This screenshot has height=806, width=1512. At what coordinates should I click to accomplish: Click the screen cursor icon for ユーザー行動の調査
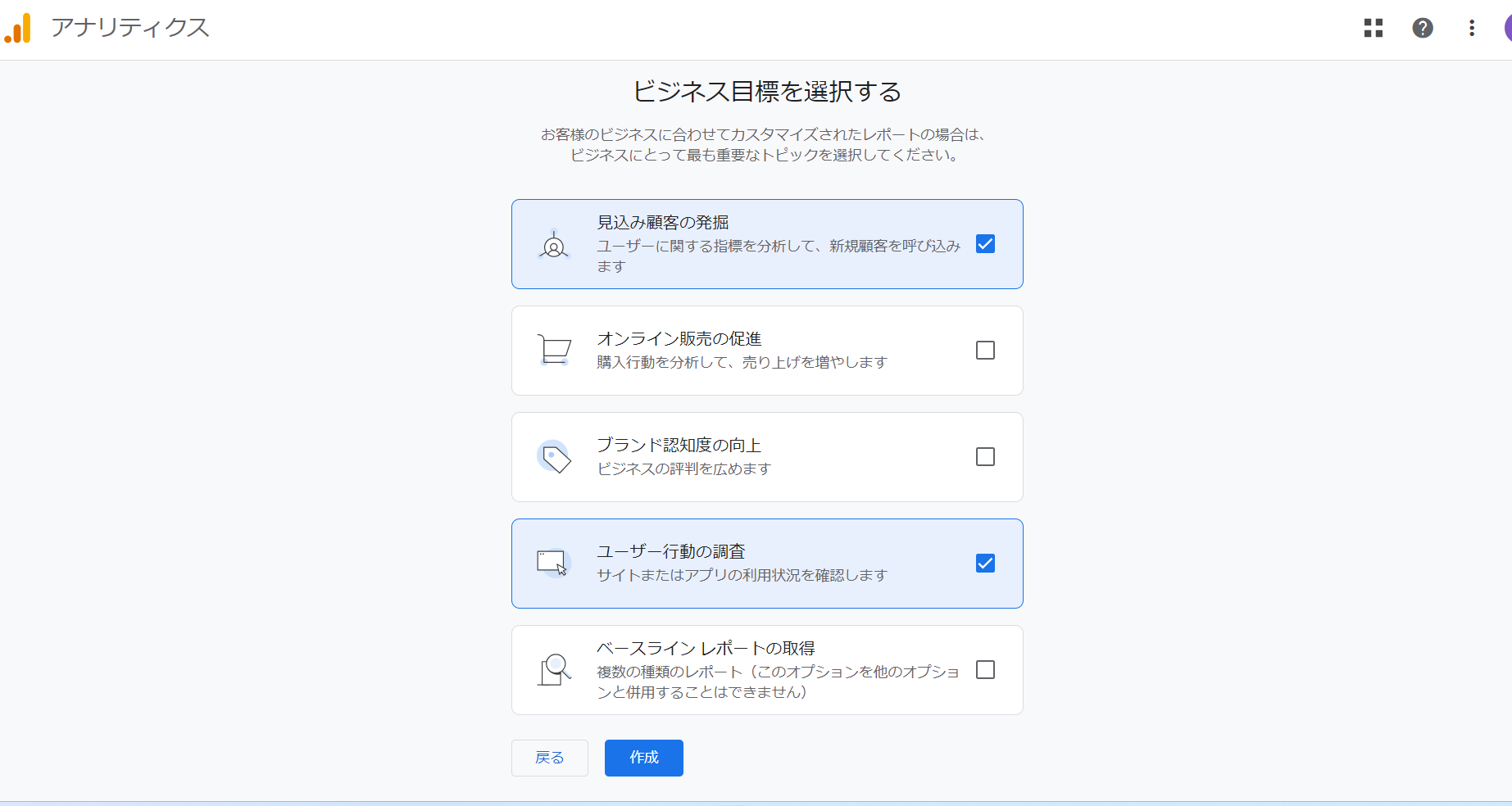pos(554,564)
